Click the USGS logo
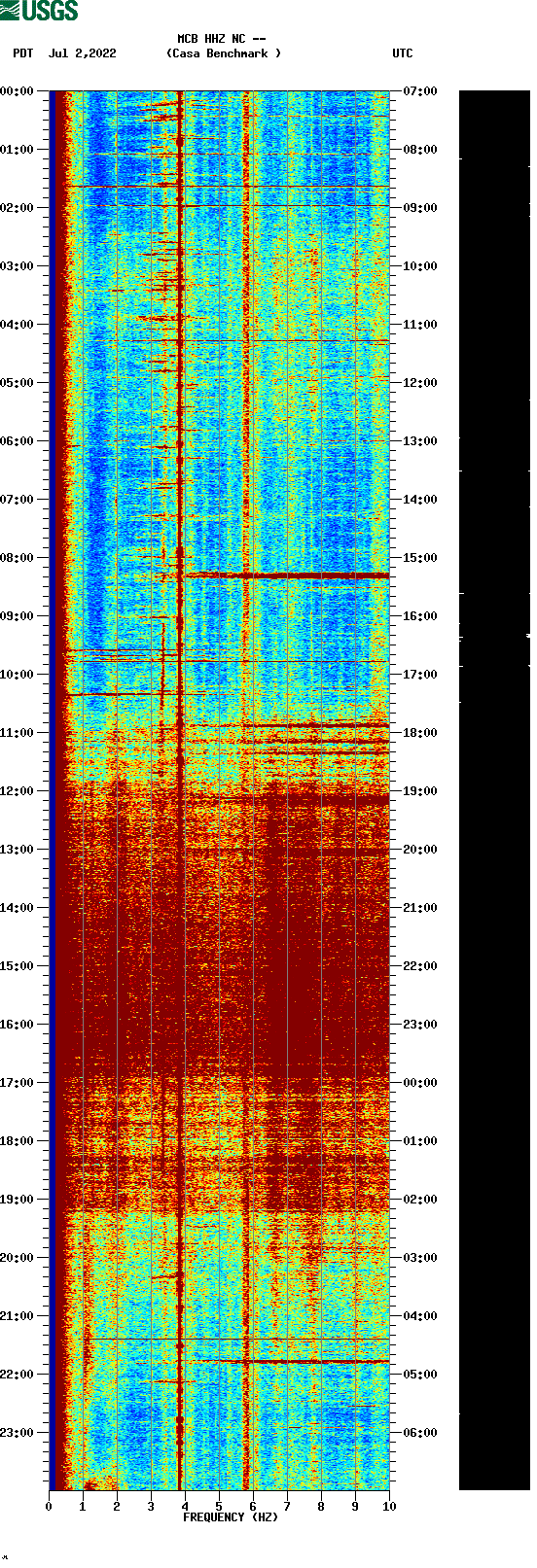 [x=39, y=11]
